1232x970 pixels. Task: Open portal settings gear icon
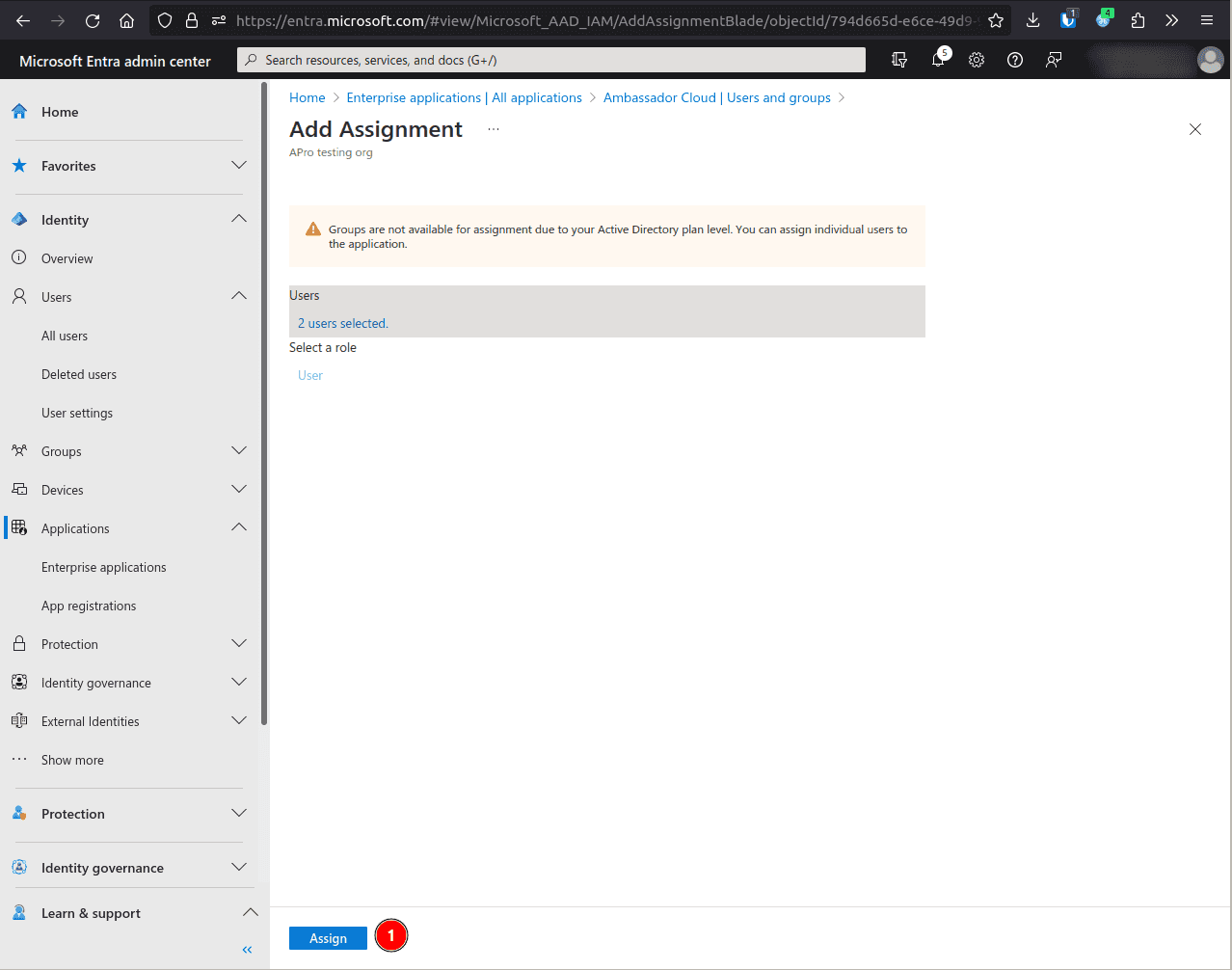coord(977,60)
